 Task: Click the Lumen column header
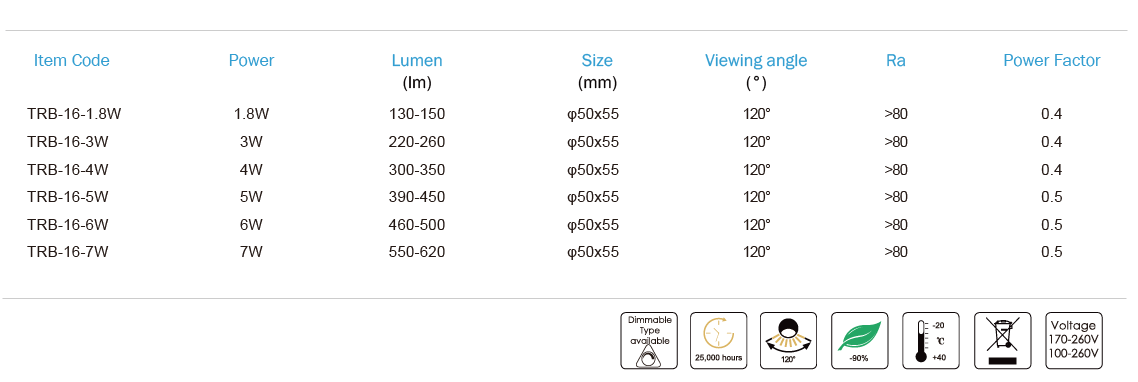(417, 60)
